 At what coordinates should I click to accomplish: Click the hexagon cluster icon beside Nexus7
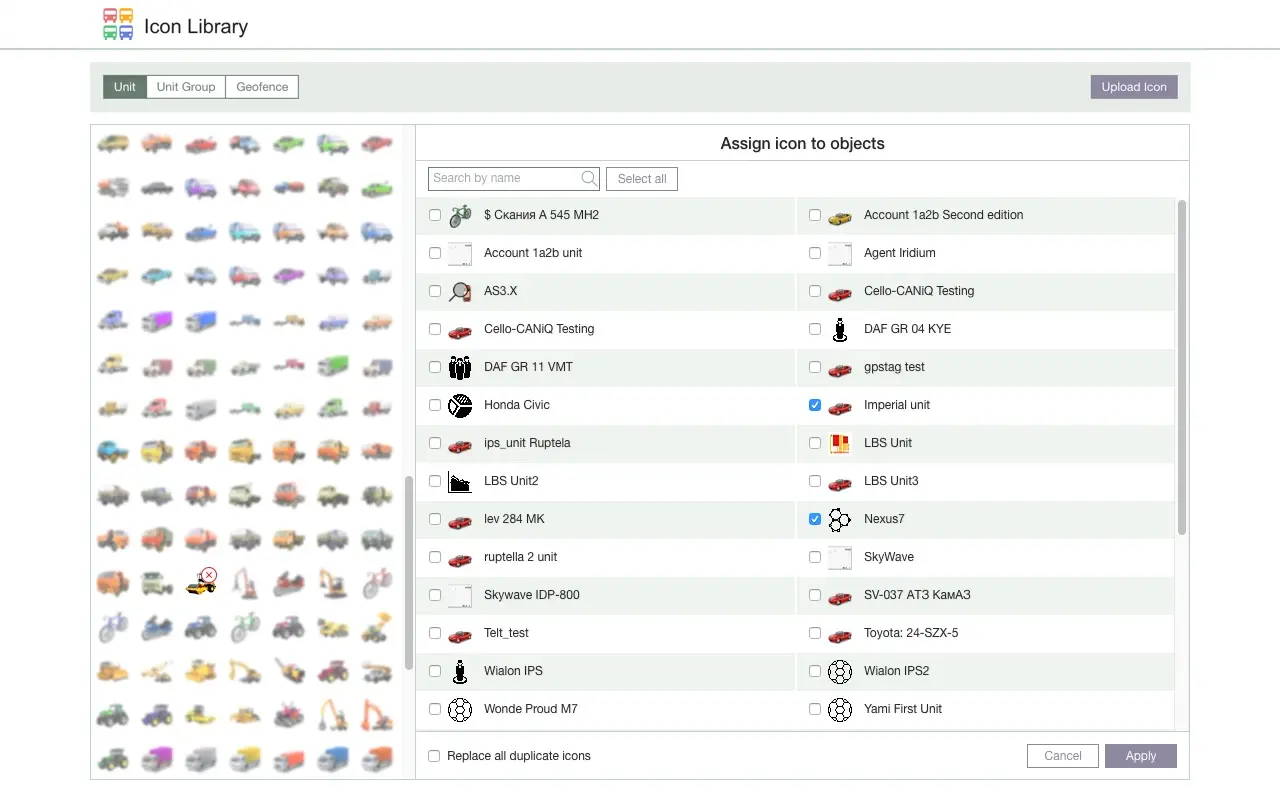[x=840, y=519]
